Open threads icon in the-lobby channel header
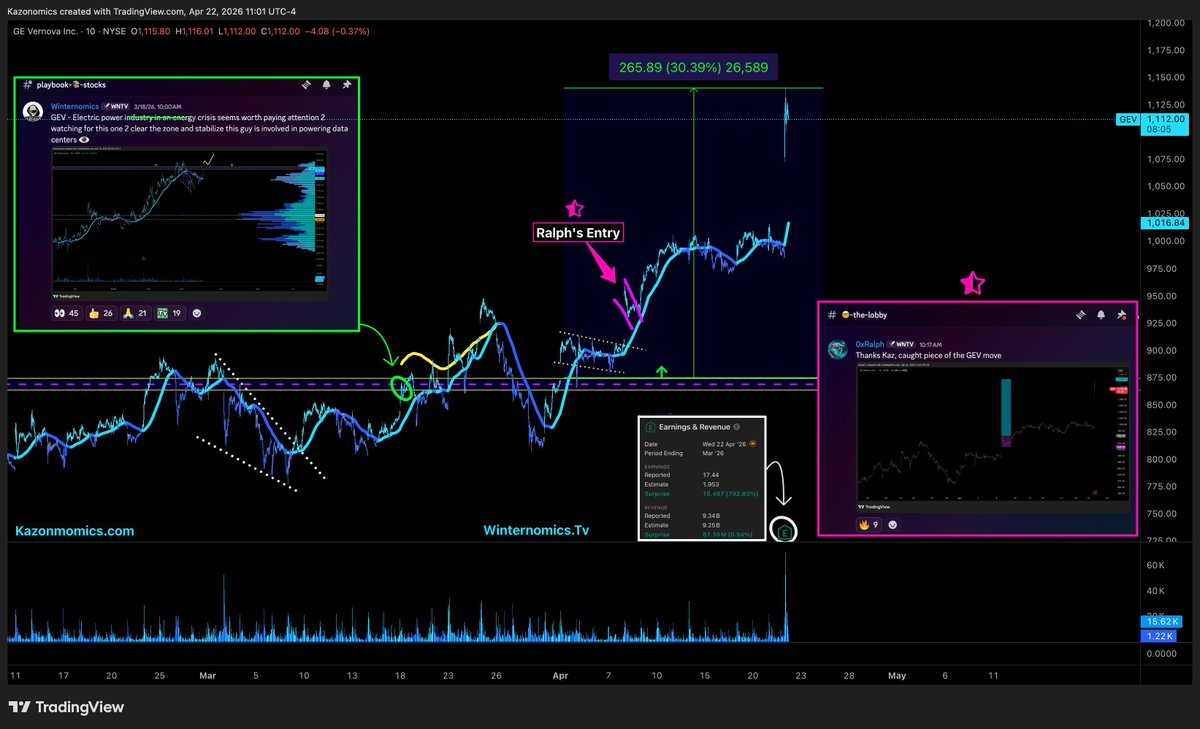The width and height of the screenshot is (1200, 729). (1082, 314)
